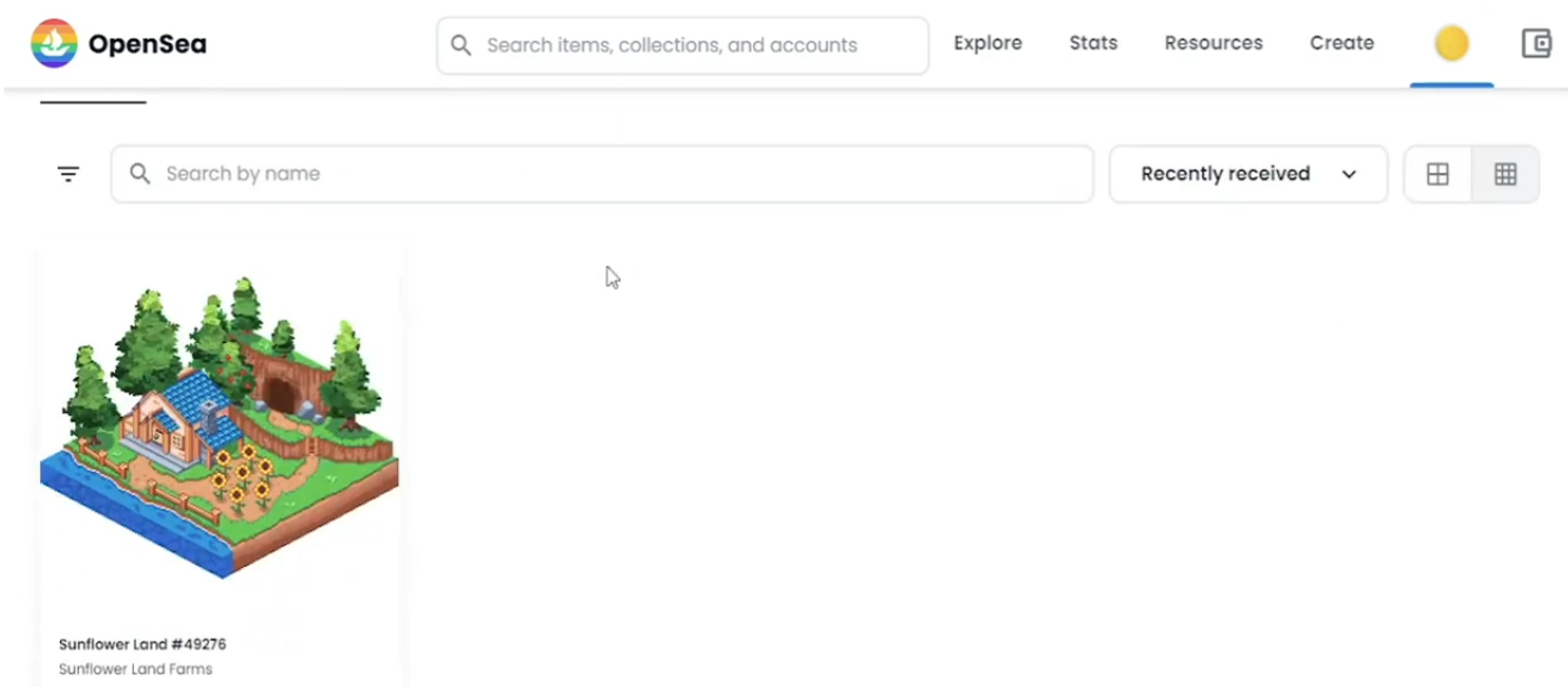Open the Sunflower Land #49276 title link
Image resolution: width=1568 pixels, height=687 pixels.
click(x=142, y=644)
